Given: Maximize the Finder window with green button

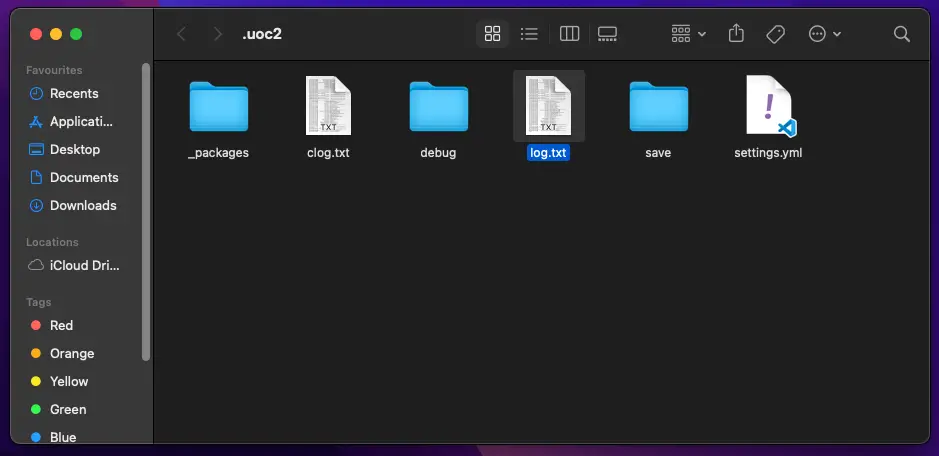Looking at the screenshot, I should tap(76, 34).
